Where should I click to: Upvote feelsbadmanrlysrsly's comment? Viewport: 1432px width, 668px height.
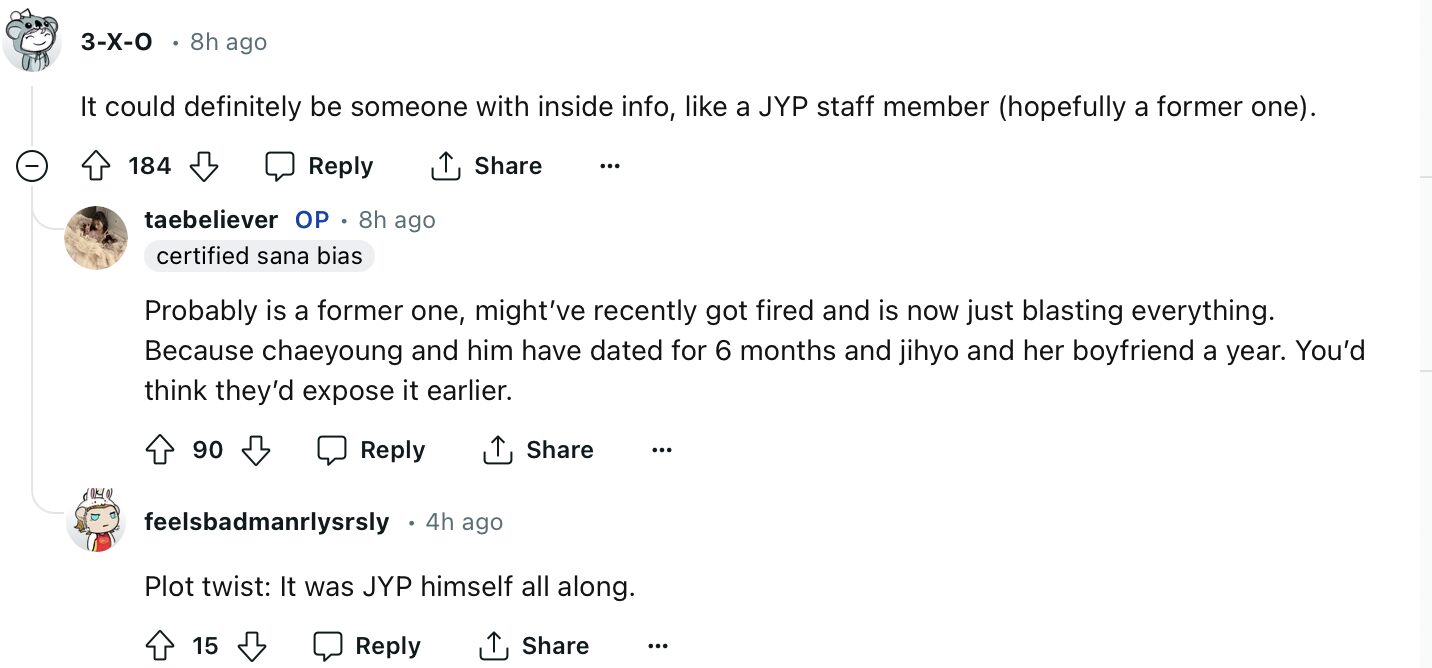pos(161,646)
